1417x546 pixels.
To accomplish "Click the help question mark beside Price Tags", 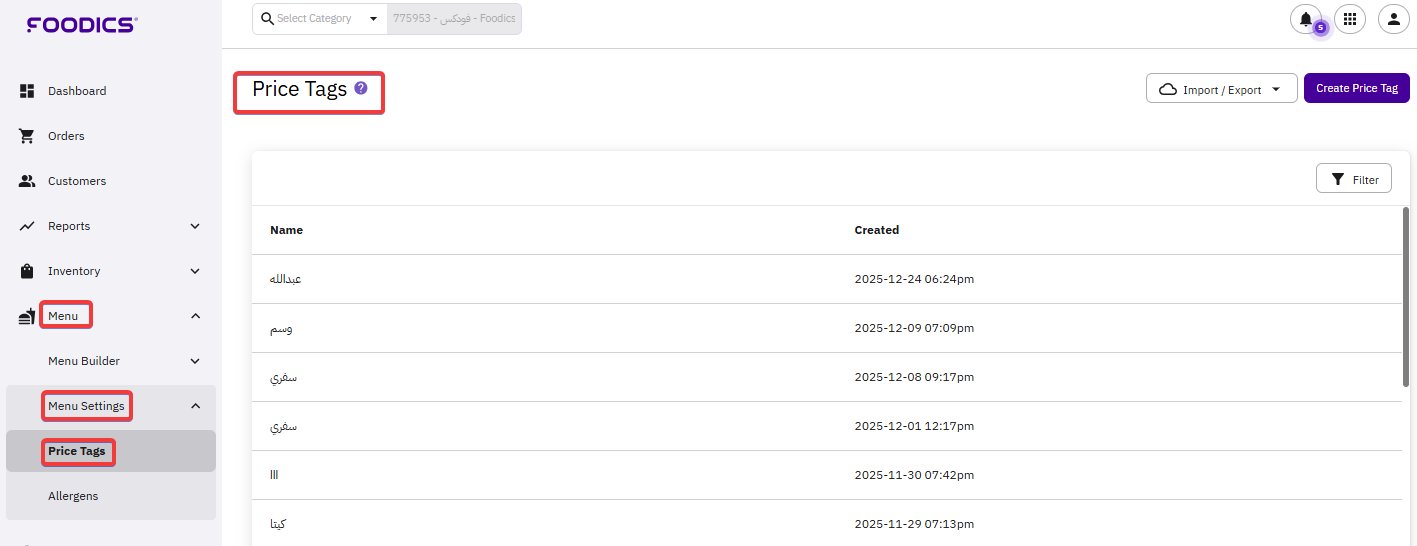I will [361, 88].
